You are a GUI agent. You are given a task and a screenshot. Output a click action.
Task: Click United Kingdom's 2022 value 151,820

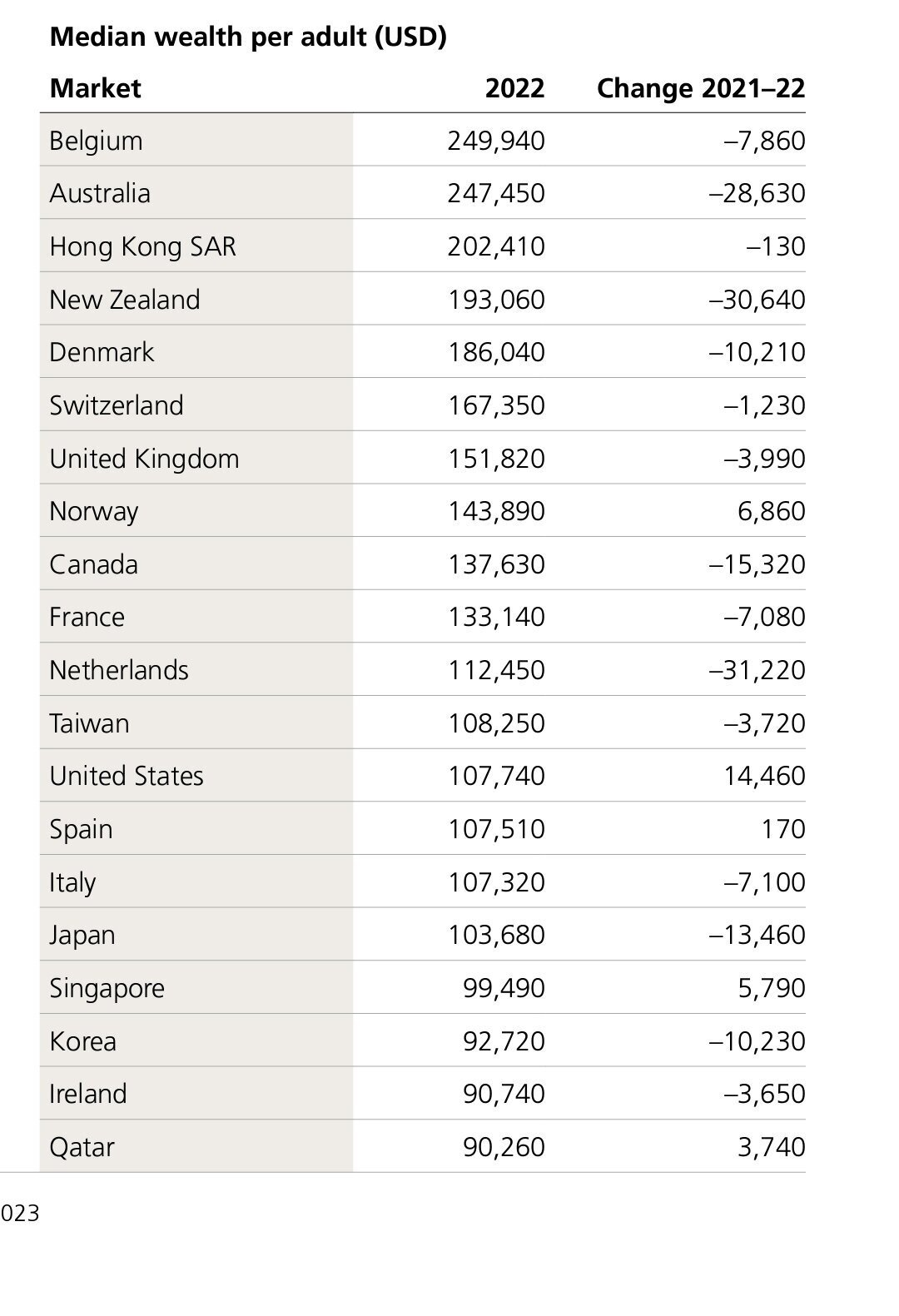click(x=496, y=459)
